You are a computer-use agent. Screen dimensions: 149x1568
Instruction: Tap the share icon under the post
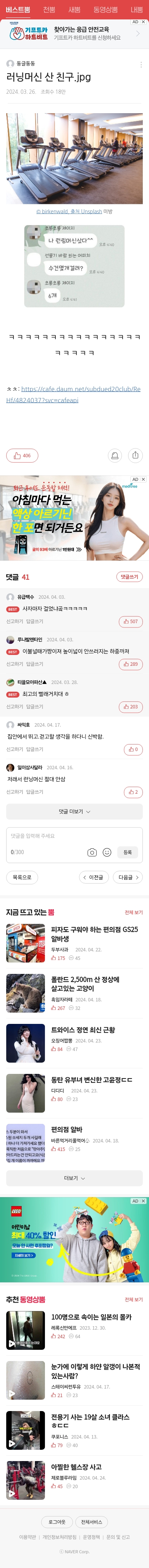coord(135,455)
